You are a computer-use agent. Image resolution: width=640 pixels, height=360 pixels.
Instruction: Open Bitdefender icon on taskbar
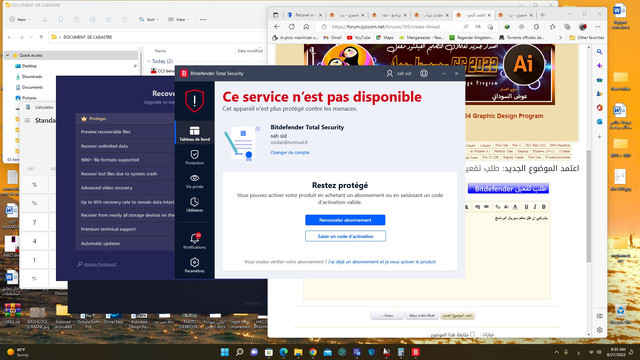415,352
